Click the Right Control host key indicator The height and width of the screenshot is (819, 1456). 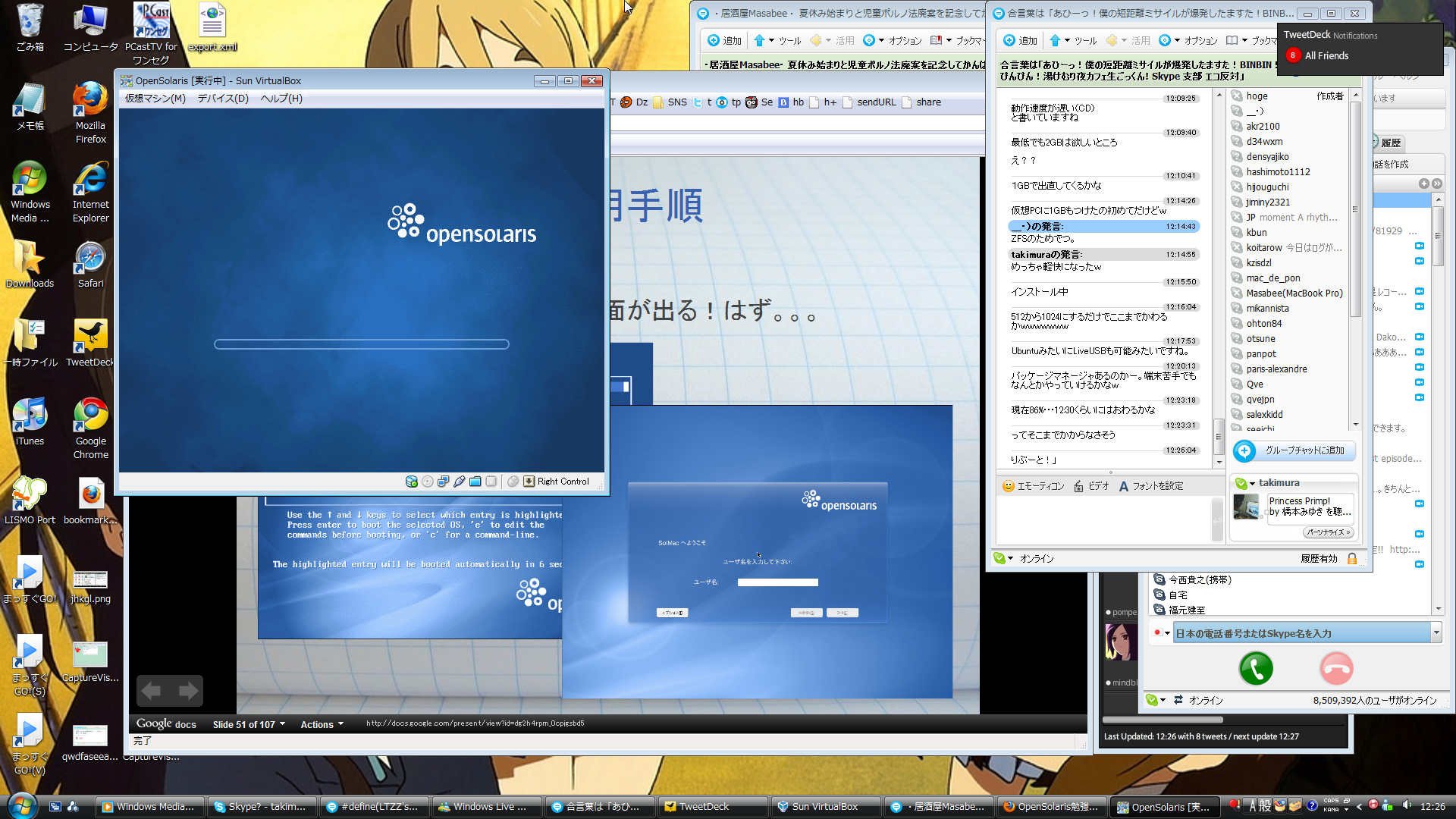point(557,482)
